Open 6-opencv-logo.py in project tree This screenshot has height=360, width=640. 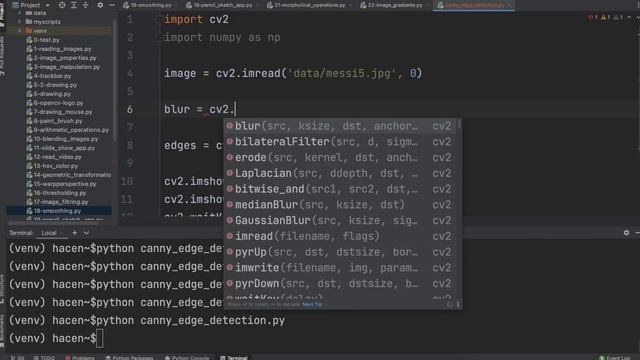click(x=55, y=103)
